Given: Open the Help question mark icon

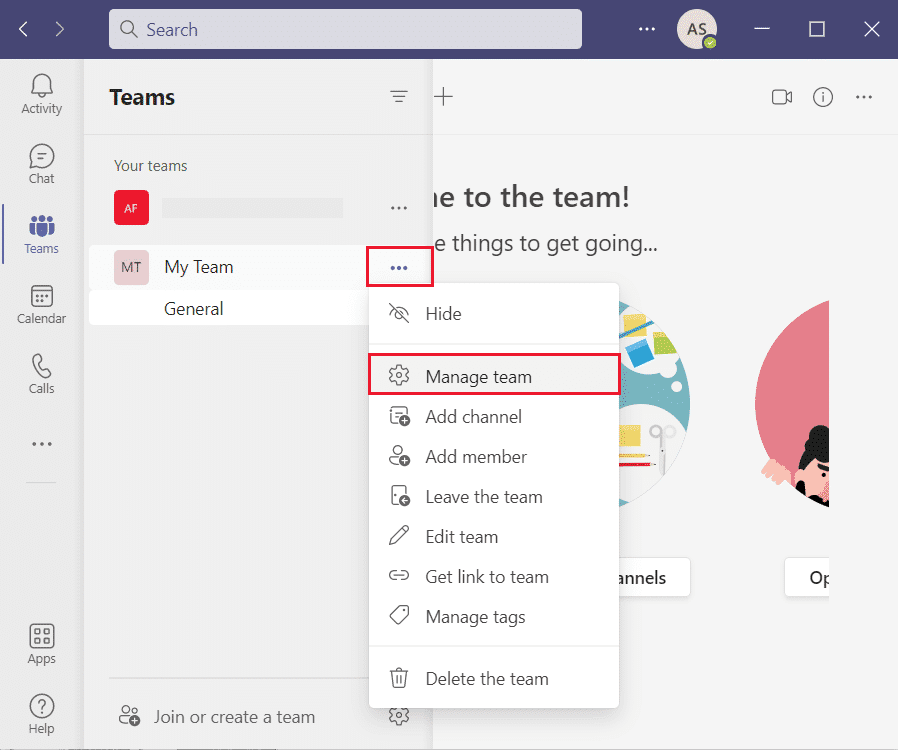Looking at the screenshot, I should [x=42, y=714].
